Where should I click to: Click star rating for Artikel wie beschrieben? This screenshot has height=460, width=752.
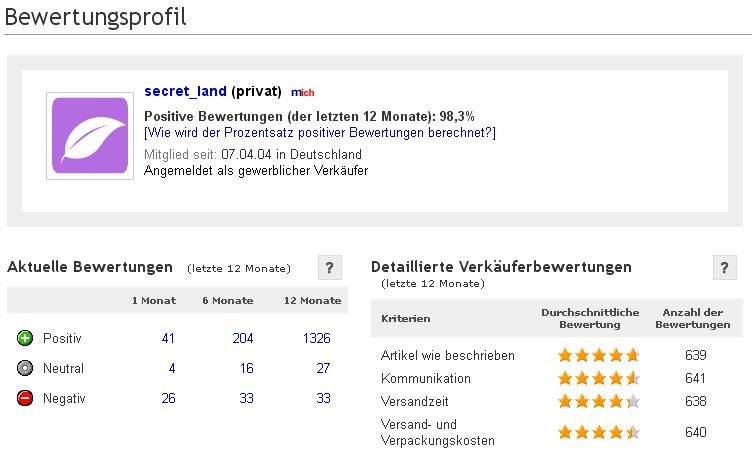click(x=598, y=355)
